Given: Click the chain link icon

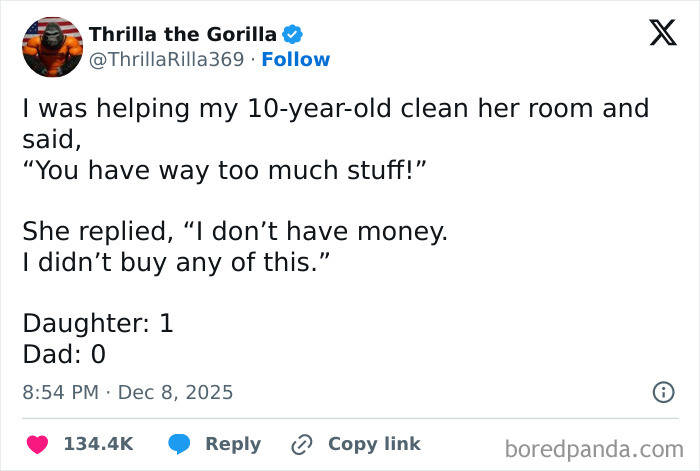Looking at the screenshot, I should point(302,444).
